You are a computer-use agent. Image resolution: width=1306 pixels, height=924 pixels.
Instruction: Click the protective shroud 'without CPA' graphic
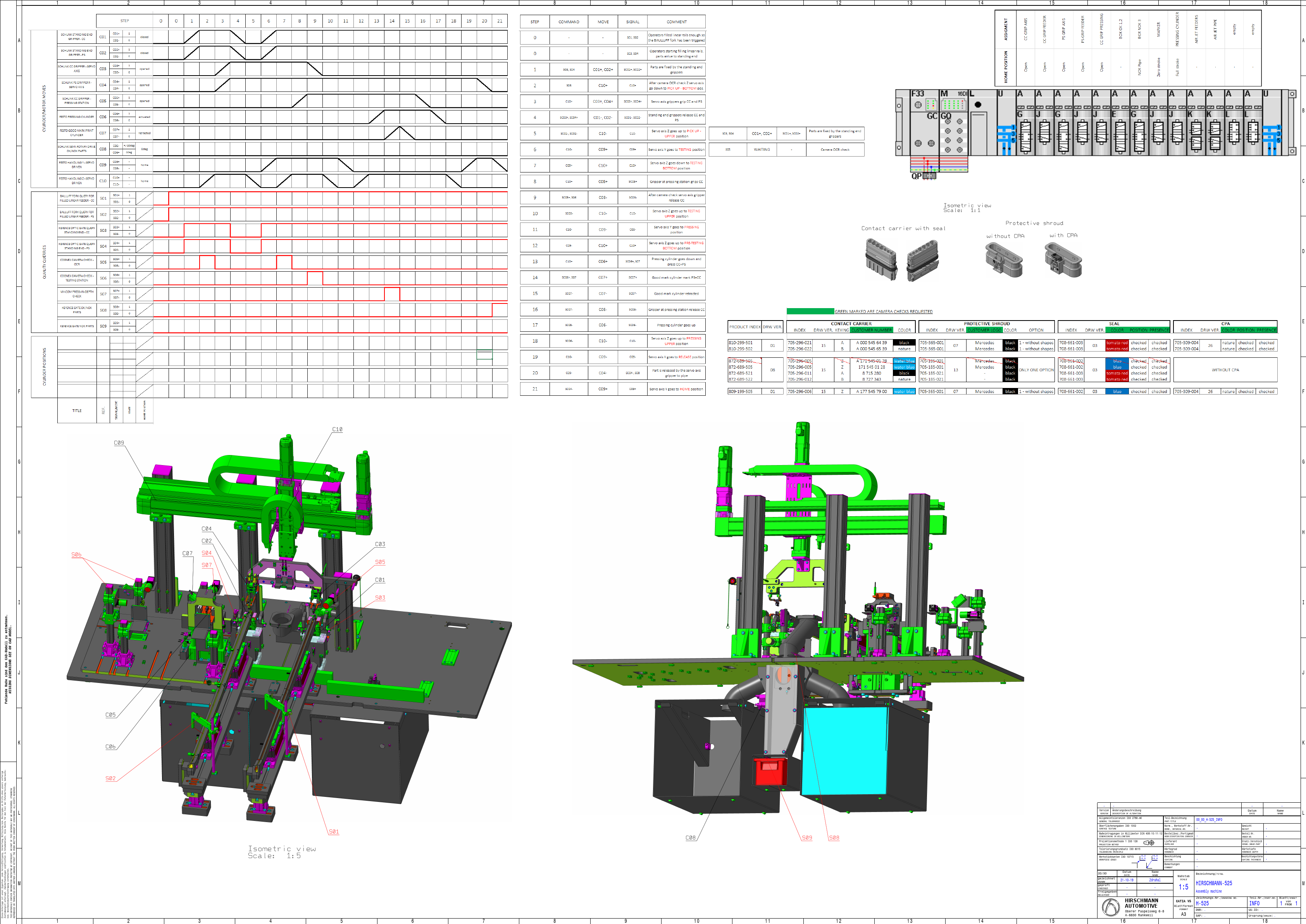click(x=1004, y=259)
